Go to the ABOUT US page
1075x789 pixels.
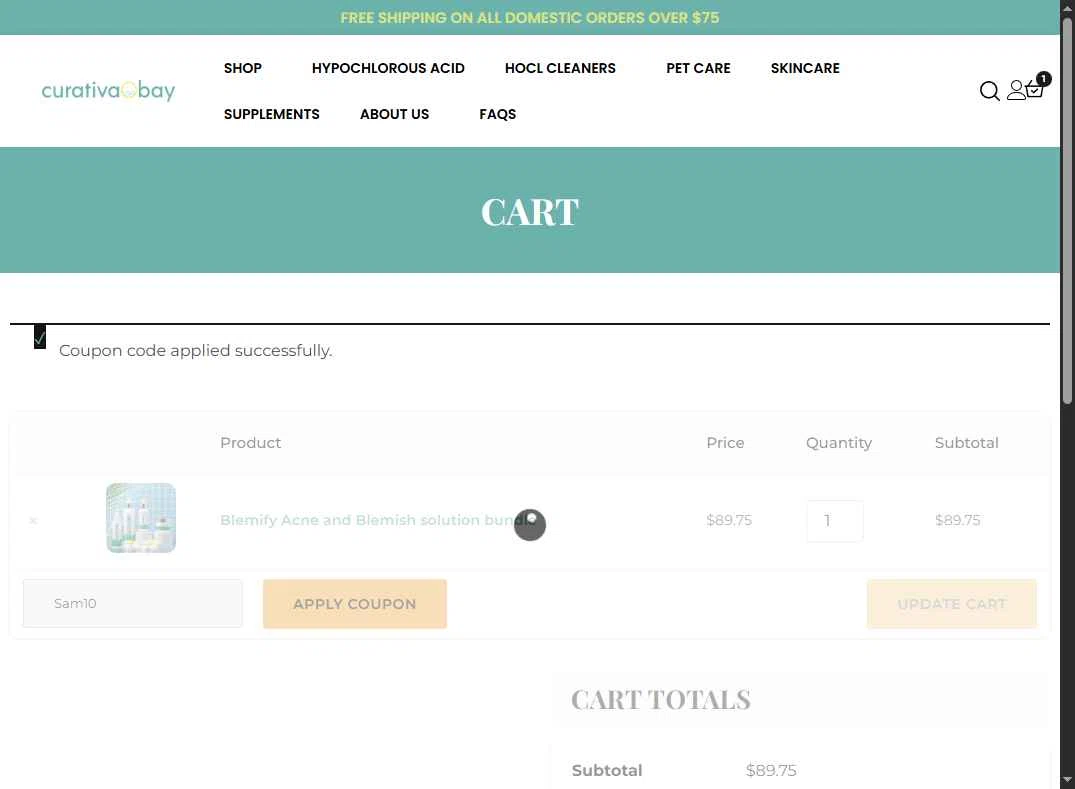[394, 114]
